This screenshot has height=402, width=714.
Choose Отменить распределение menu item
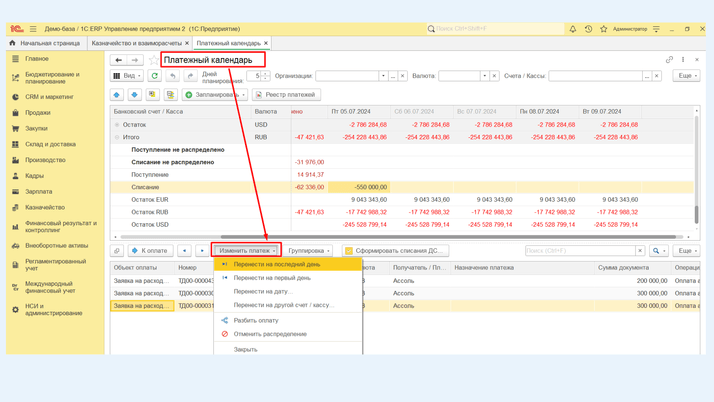(270, 334)
